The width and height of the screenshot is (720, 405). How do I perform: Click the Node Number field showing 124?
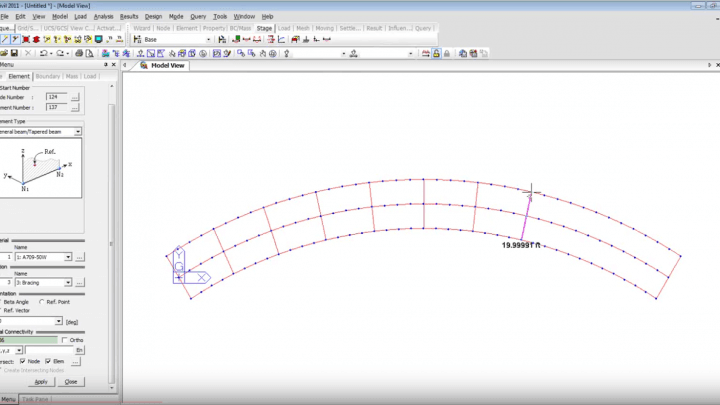coord(56,97)
